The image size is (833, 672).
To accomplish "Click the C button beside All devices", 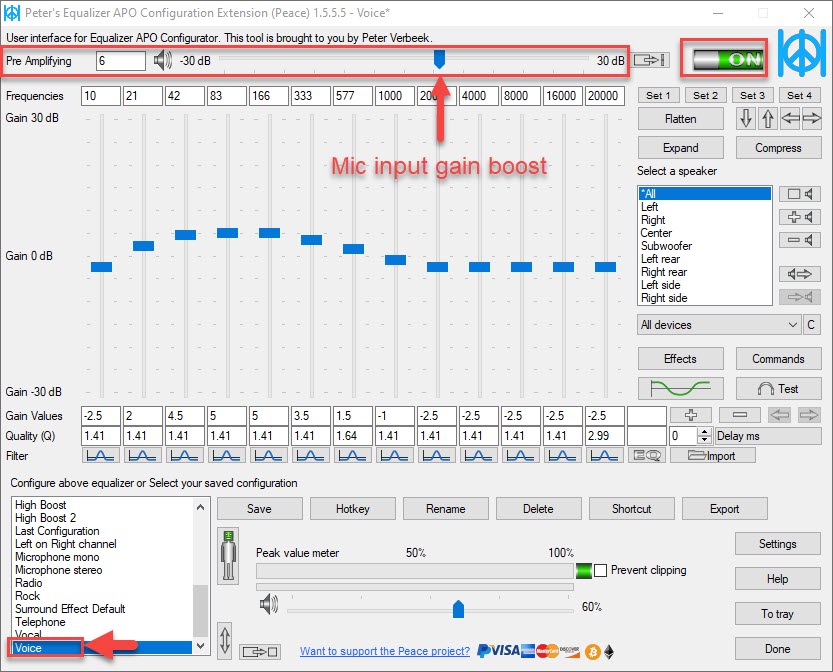I will coord(811,325).
